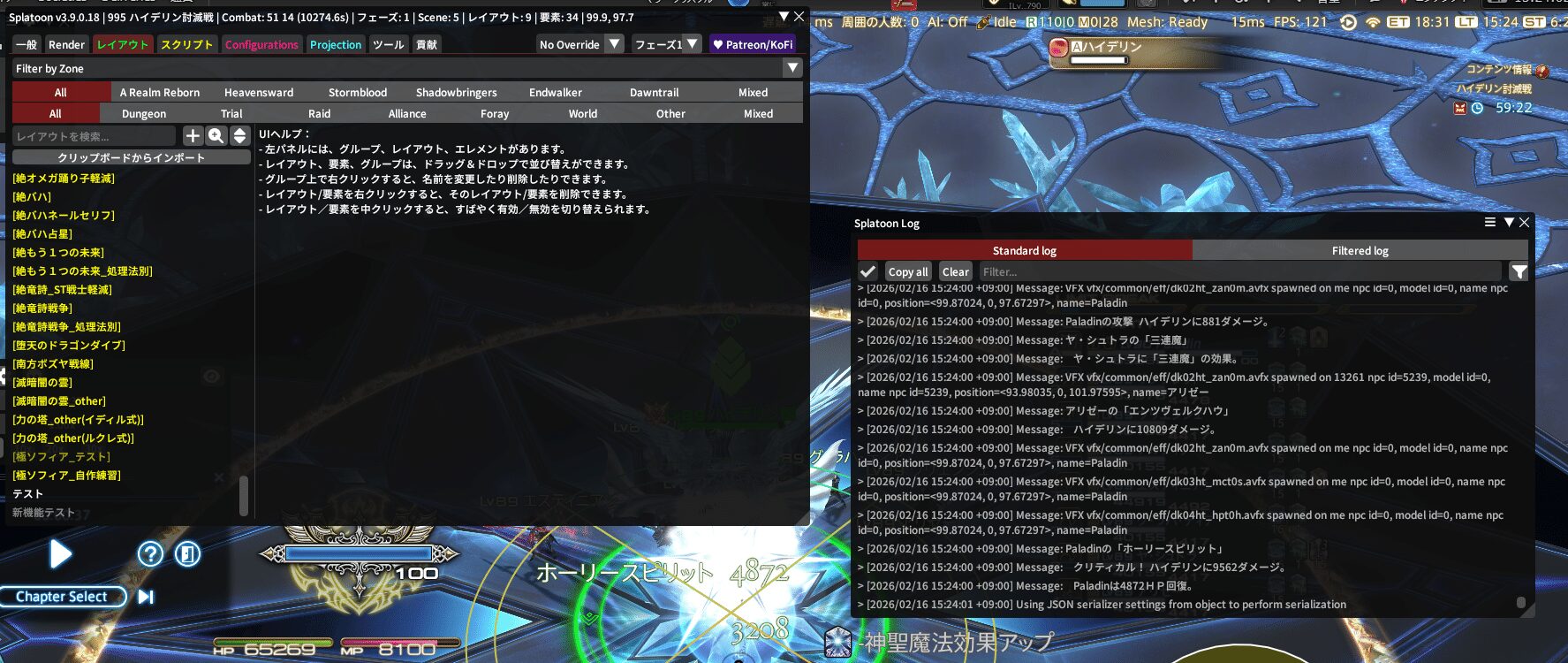Image resolution: width=1568 pixels, height=663 pixels.
Task: Collapse the Filter by Zone section
Action: [x=792, y=68]
